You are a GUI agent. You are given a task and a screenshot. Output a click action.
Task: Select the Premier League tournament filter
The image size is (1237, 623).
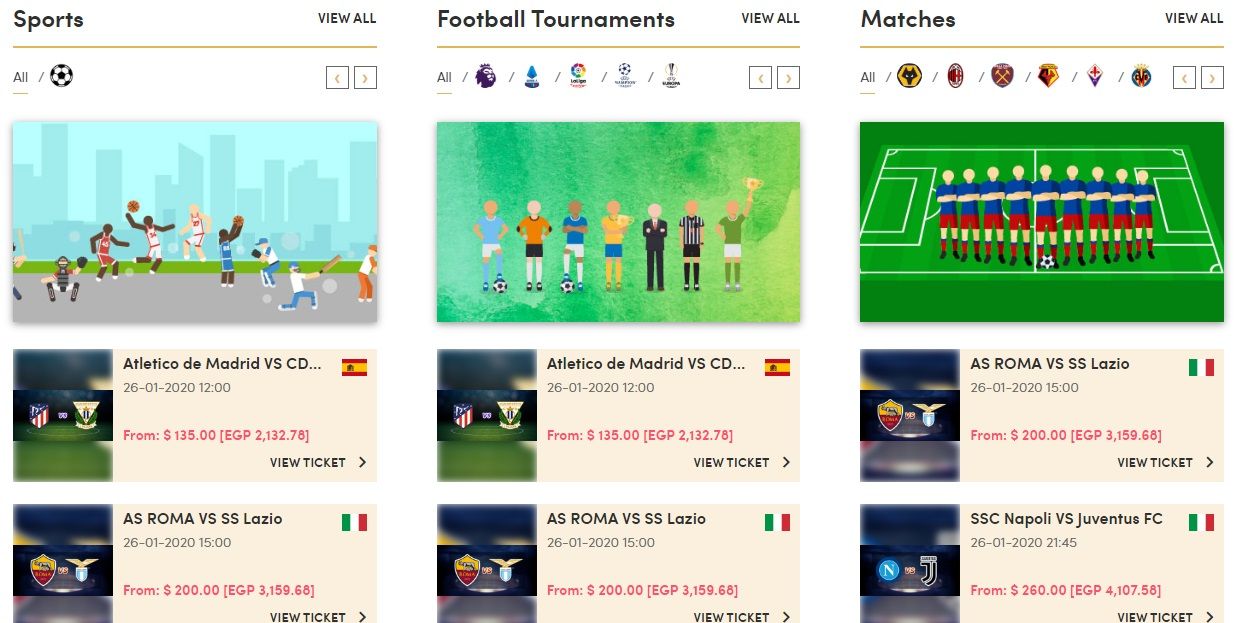(485, 76)
